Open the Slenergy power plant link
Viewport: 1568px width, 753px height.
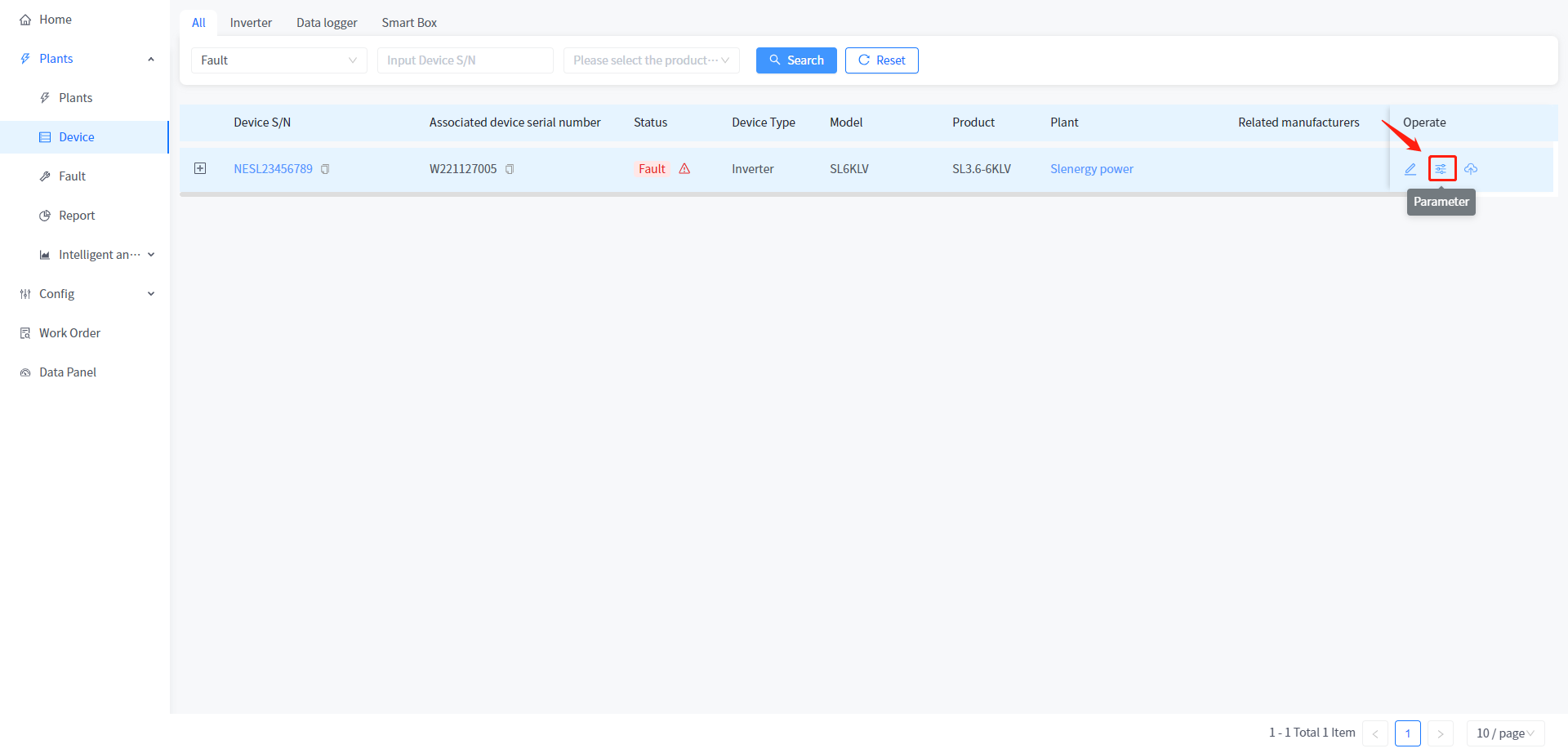tap(1091, 169)
